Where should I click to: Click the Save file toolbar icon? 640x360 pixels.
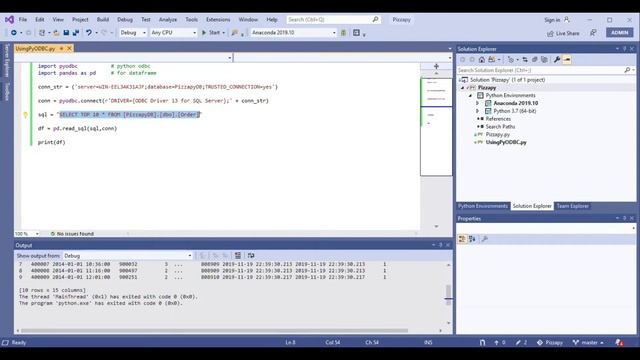(x=66, y=33)
